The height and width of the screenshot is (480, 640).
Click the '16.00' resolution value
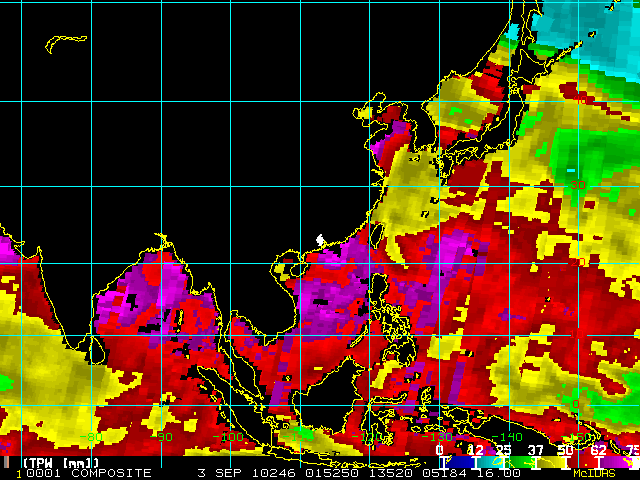(499, 473)
